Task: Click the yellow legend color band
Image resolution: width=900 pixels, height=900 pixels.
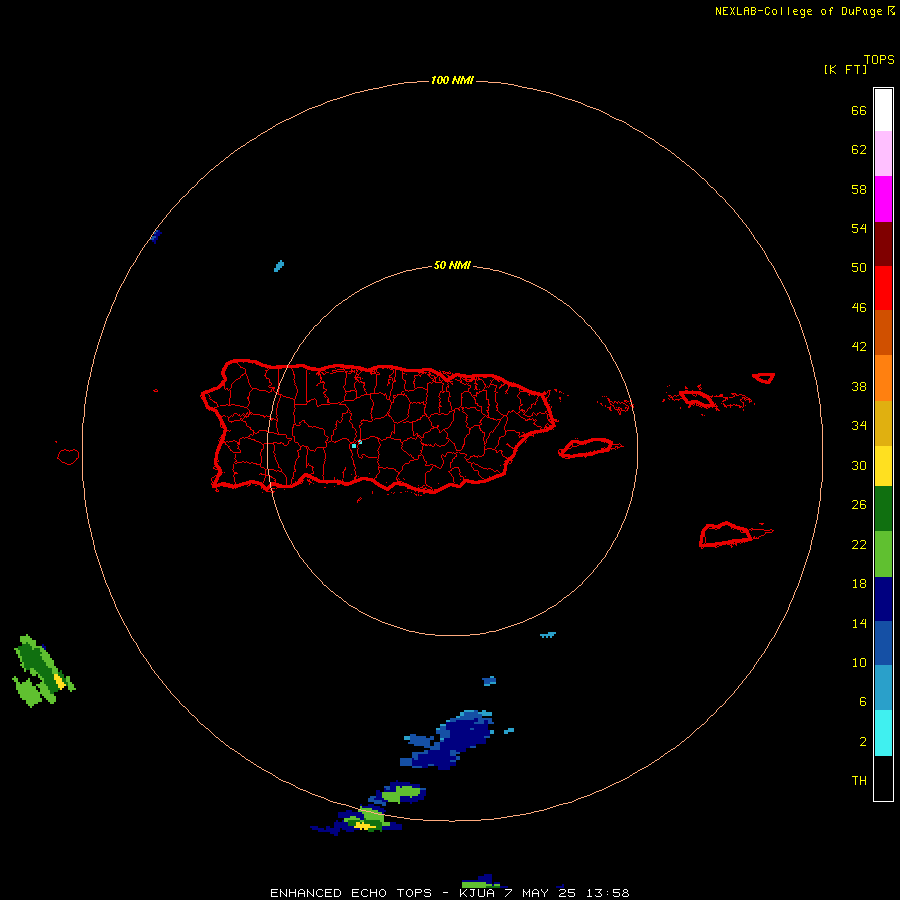Action: tap(883, 465)
